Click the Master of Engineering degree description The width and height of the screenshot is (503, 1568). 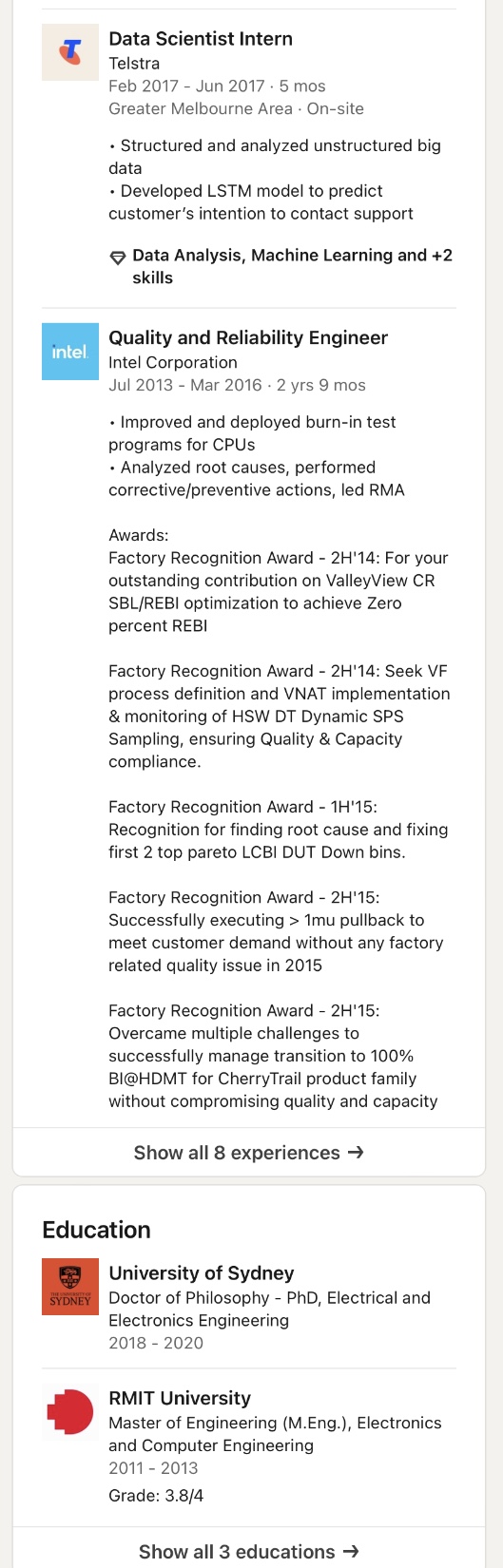275,1434
